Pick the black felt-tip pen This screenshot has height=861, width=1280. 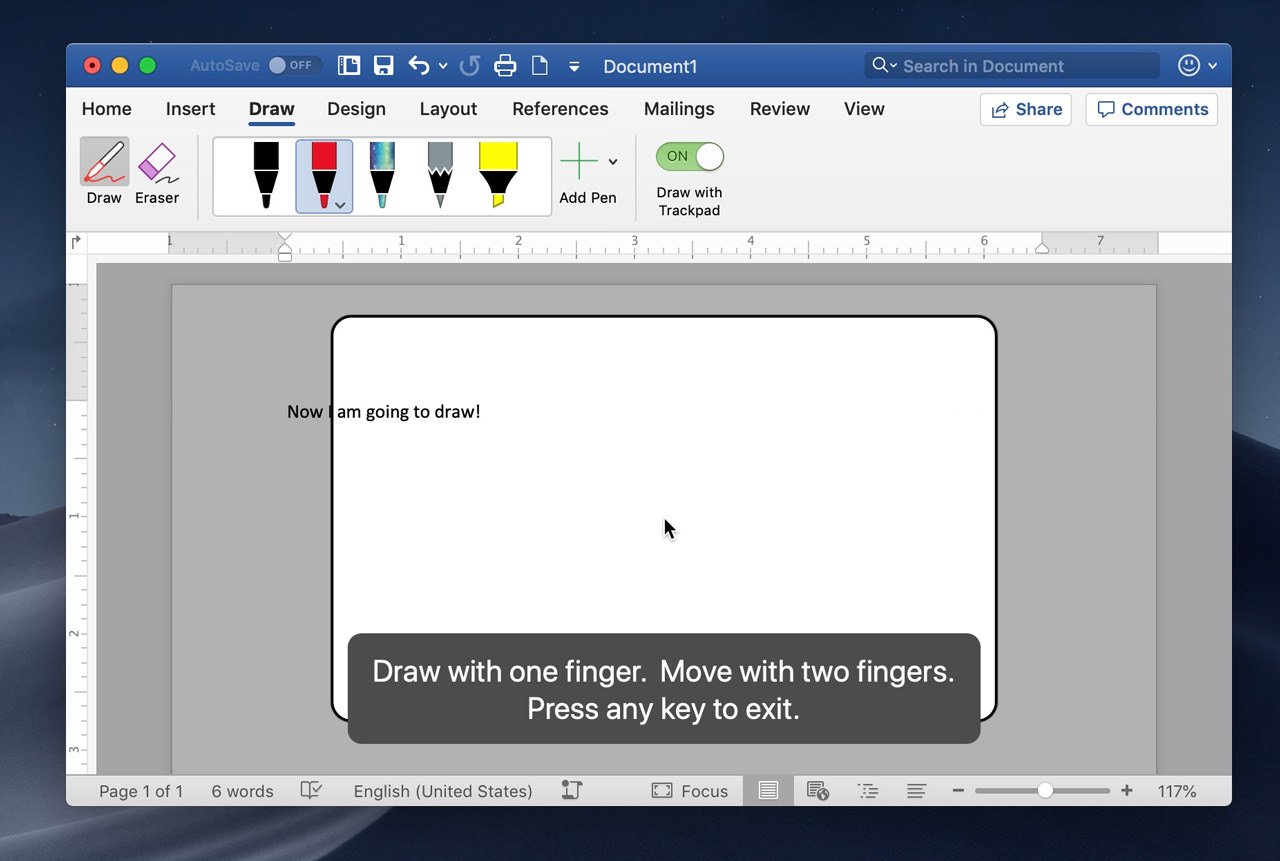264,175
